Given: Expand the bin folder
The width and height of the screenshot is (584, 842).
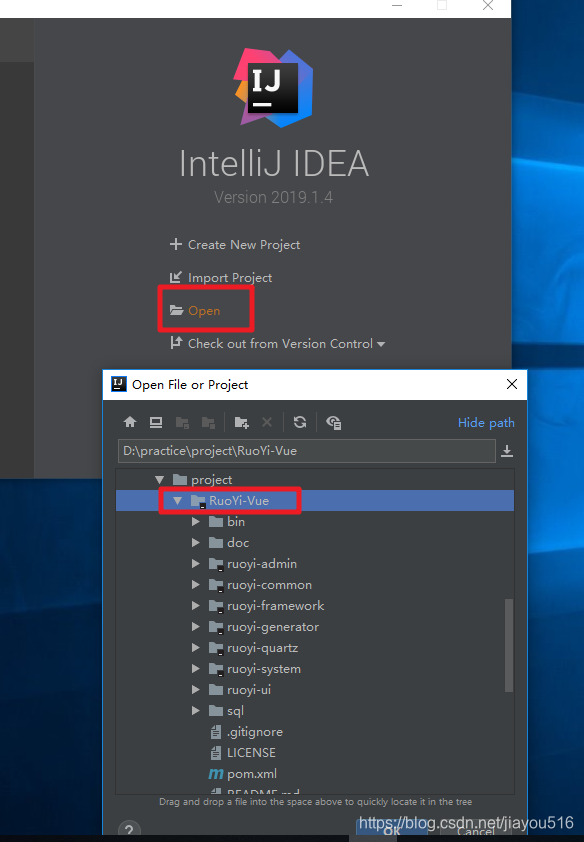Looking at the screenshot, I should point(196,522).
